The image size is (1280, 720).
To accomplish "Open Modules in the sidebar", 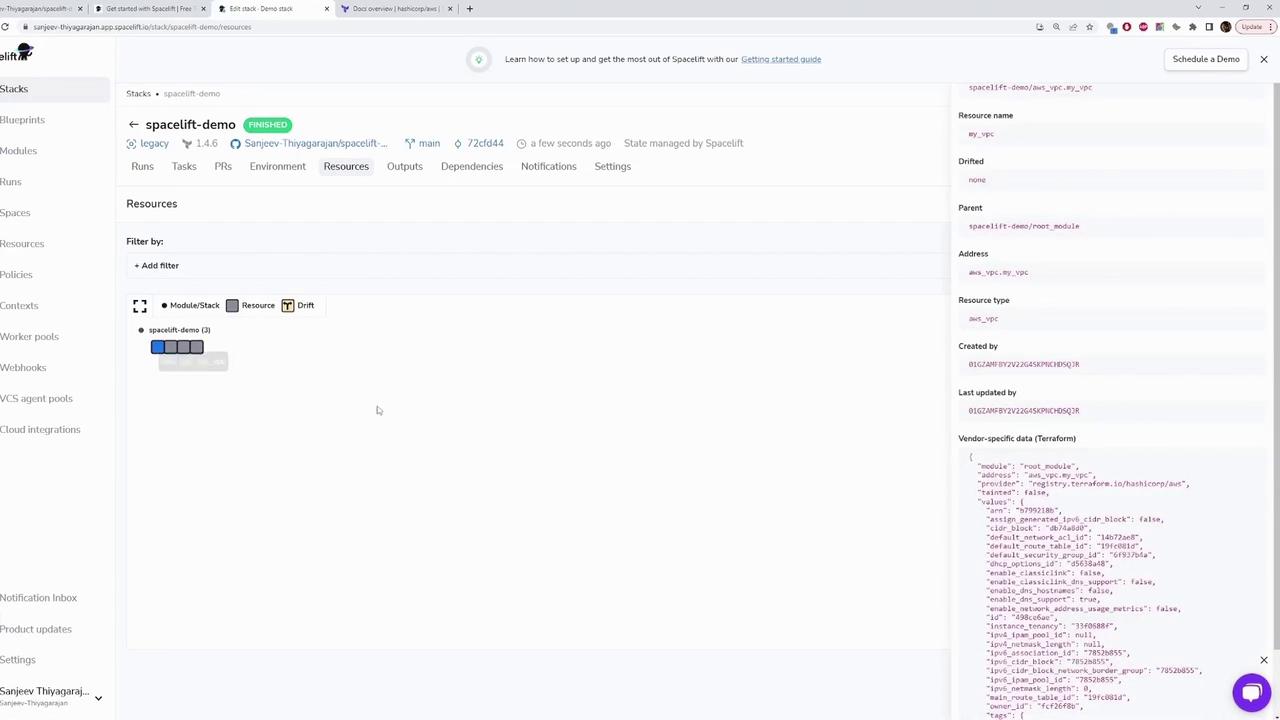I will 18,151.
